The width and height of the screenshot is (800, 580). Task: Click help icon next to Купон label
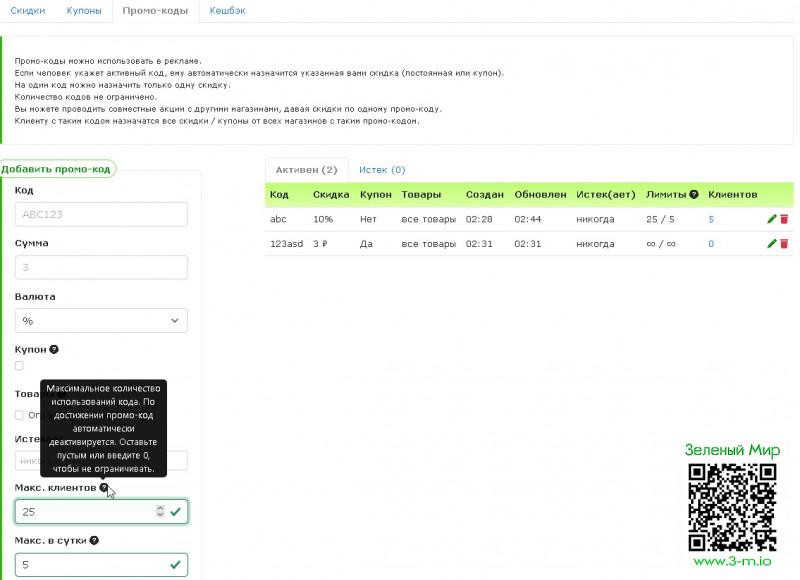(x=54, y=349)
